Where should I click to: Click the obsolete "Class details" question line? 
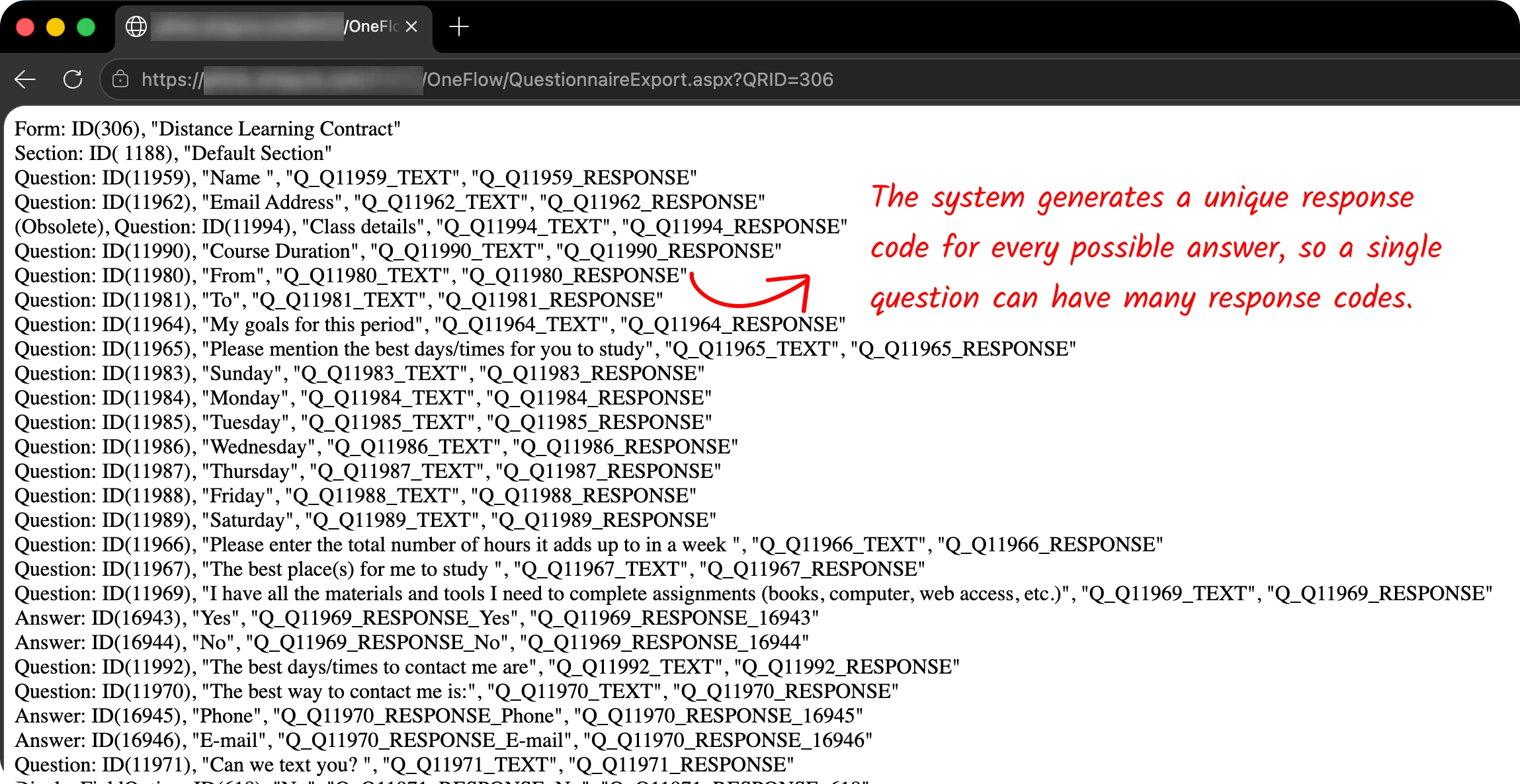(431, 226)
